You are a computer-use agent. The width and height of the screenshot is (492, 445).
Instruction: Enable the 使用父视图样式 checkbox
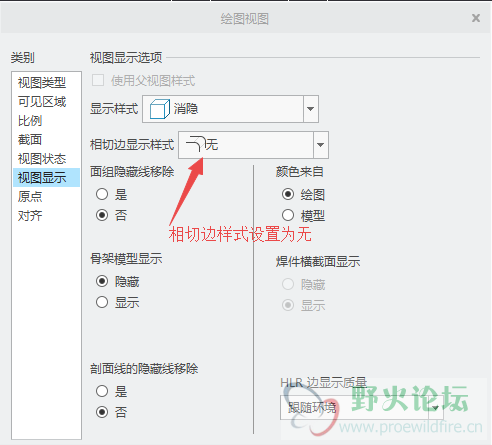(98, 80)
